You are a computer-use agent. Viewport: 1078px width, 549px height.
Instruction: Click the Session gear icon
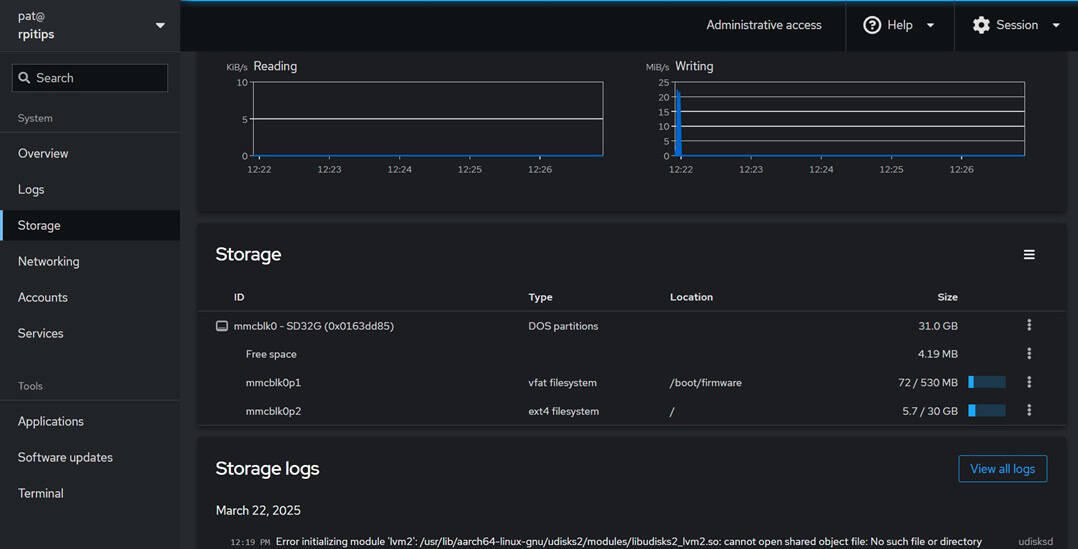[x=981, y=25]
